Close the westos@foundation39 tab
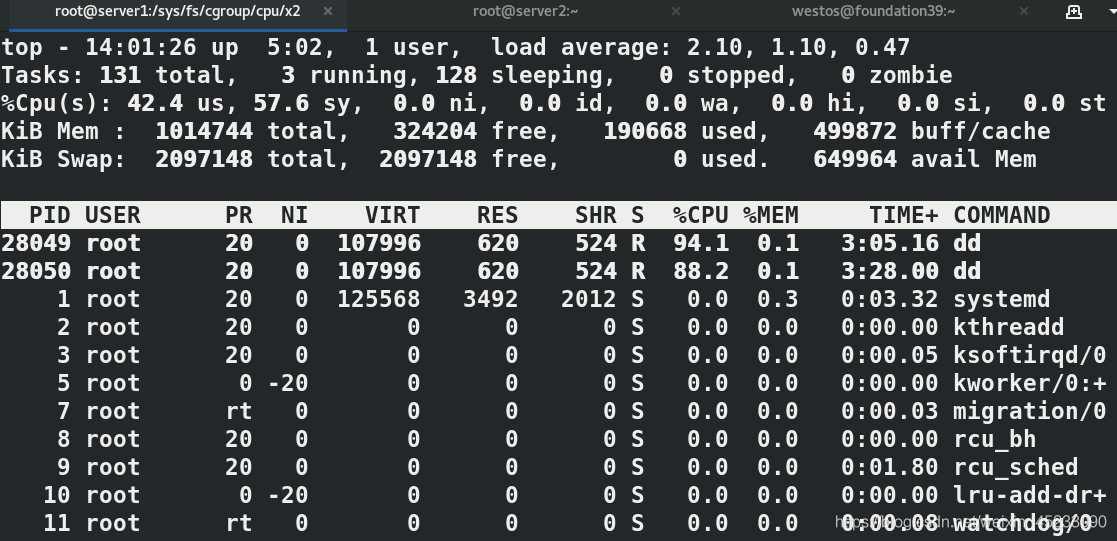This screenshot has width=1117, height=541. 1024,11
